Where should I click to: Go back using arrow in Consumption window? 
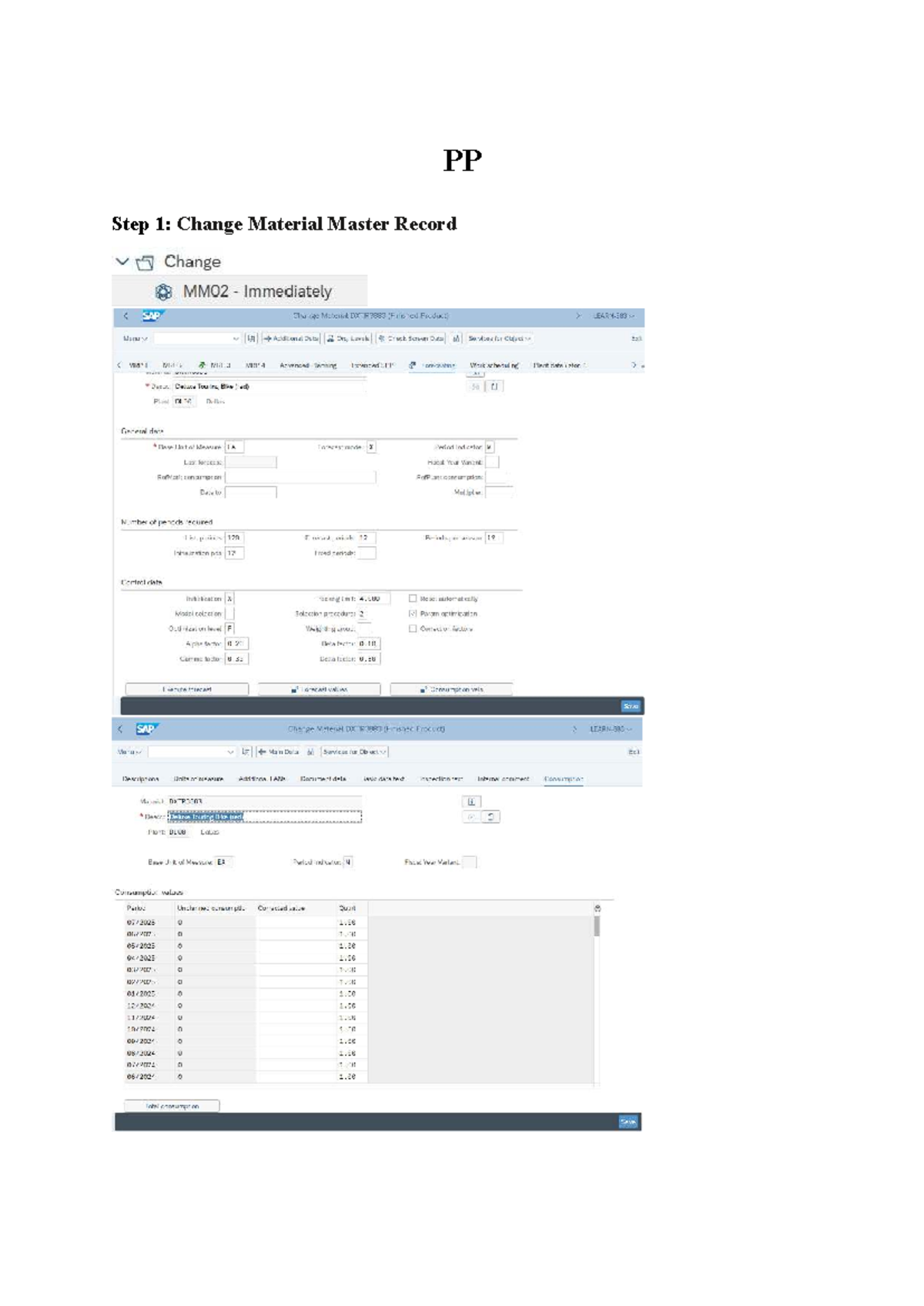point(120,729)
